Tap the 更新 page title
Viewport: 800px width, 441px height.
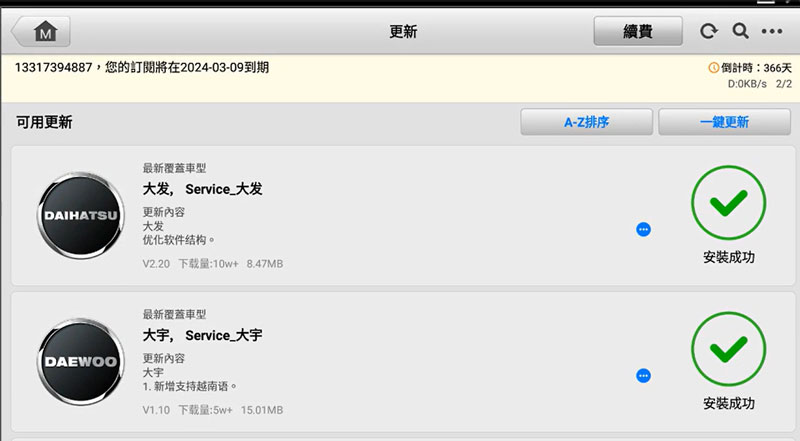(403, 32)
